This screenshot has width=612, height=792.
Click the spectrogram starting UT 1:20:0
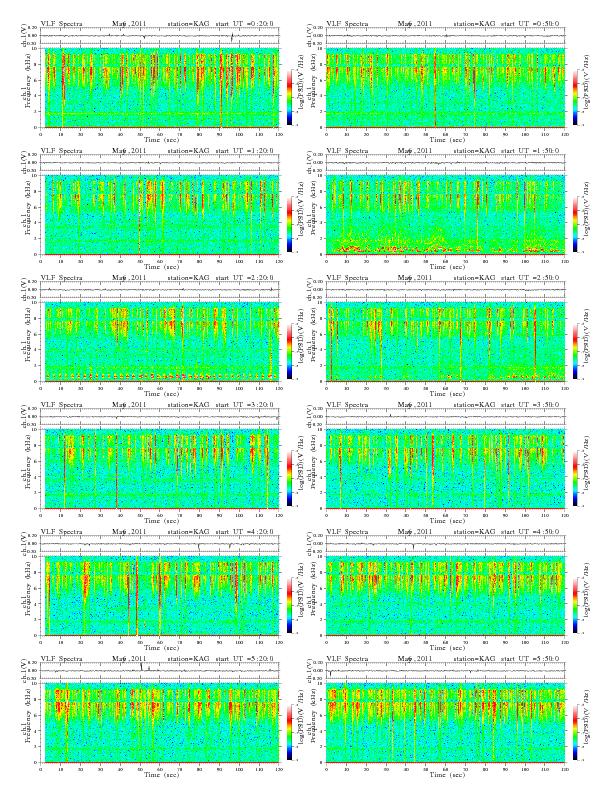point(160,215)
